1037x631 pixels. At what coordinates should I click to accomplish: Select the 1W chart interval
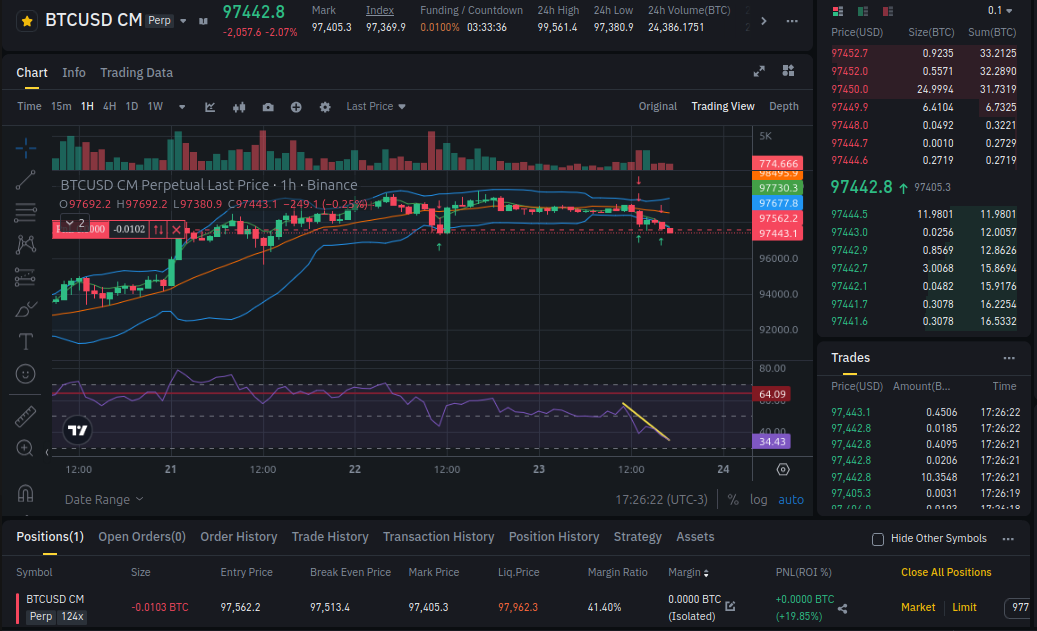point(155,106)
